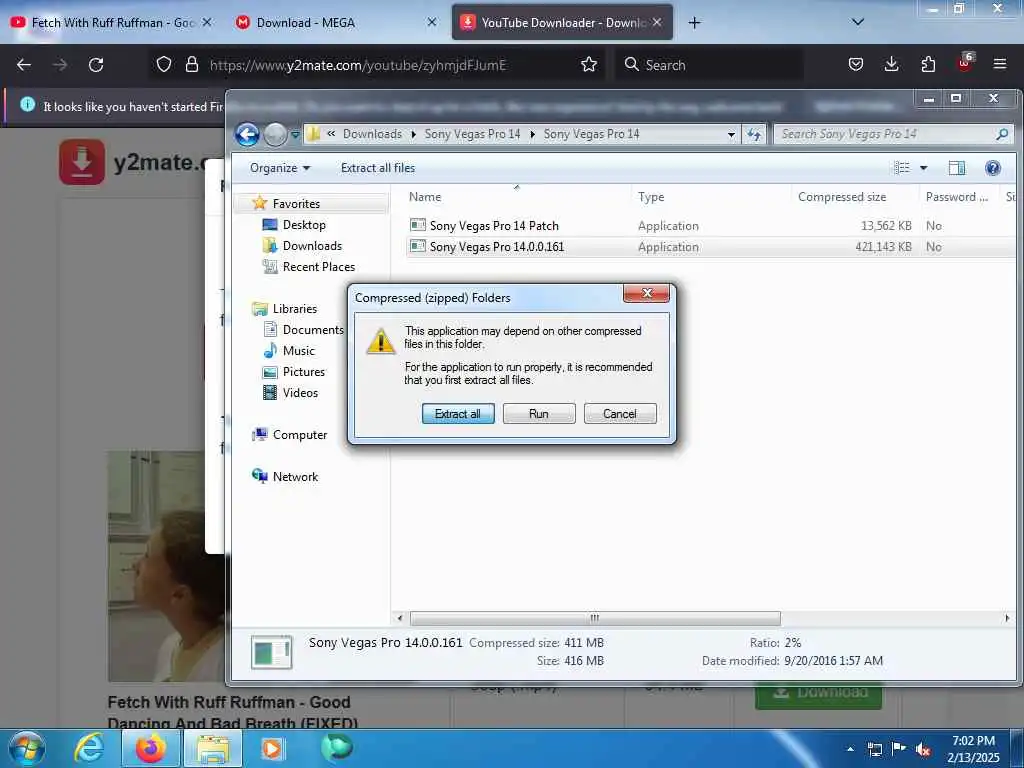Screen dimensions: 1024x768
Task: Switch to Fetch With Ruff Ruffman tab
Action: click(111, 22)
